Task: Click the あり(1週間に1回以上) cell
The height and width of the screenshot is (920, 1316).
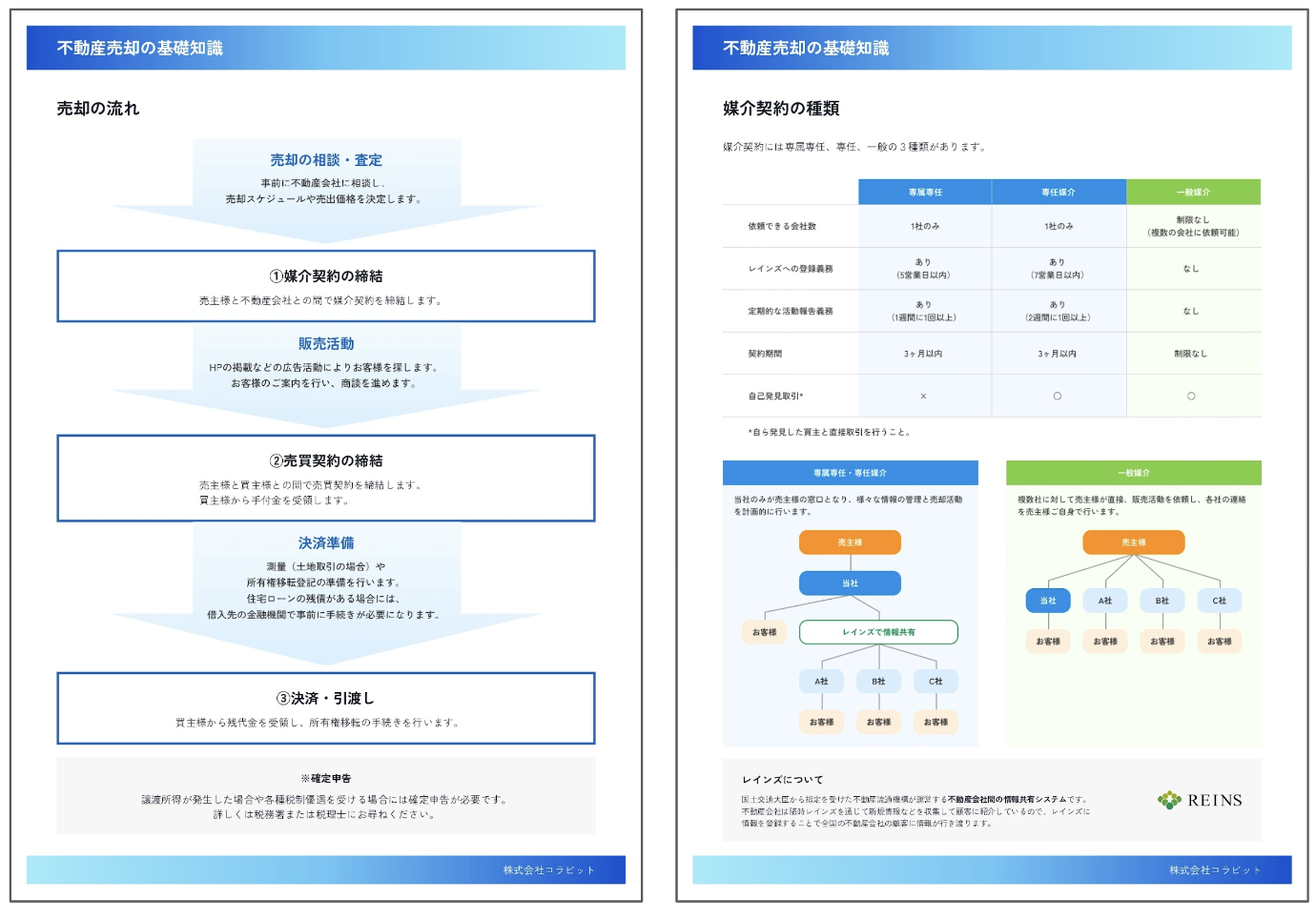Action: click(x=925, y=311)
